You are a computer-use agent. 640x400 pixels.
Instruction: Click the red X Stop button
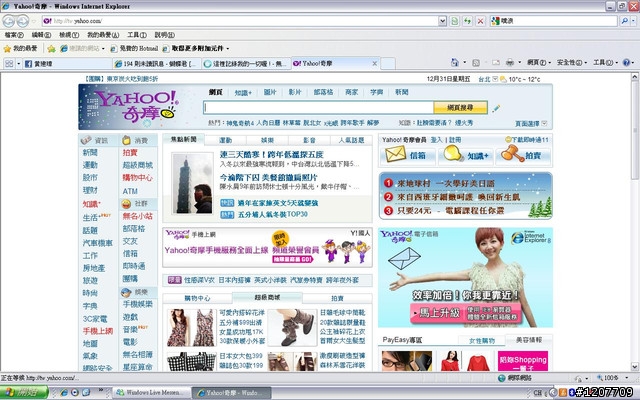coord(480,21)
